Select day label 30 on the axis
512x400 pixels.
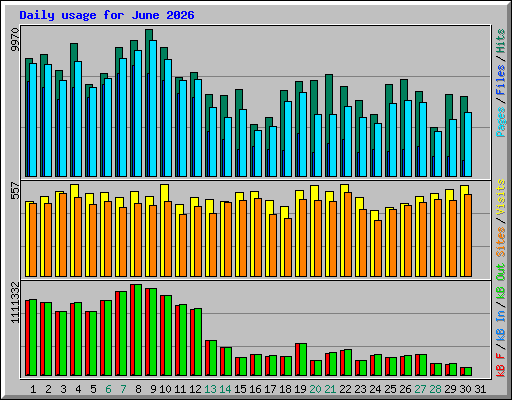465,389
